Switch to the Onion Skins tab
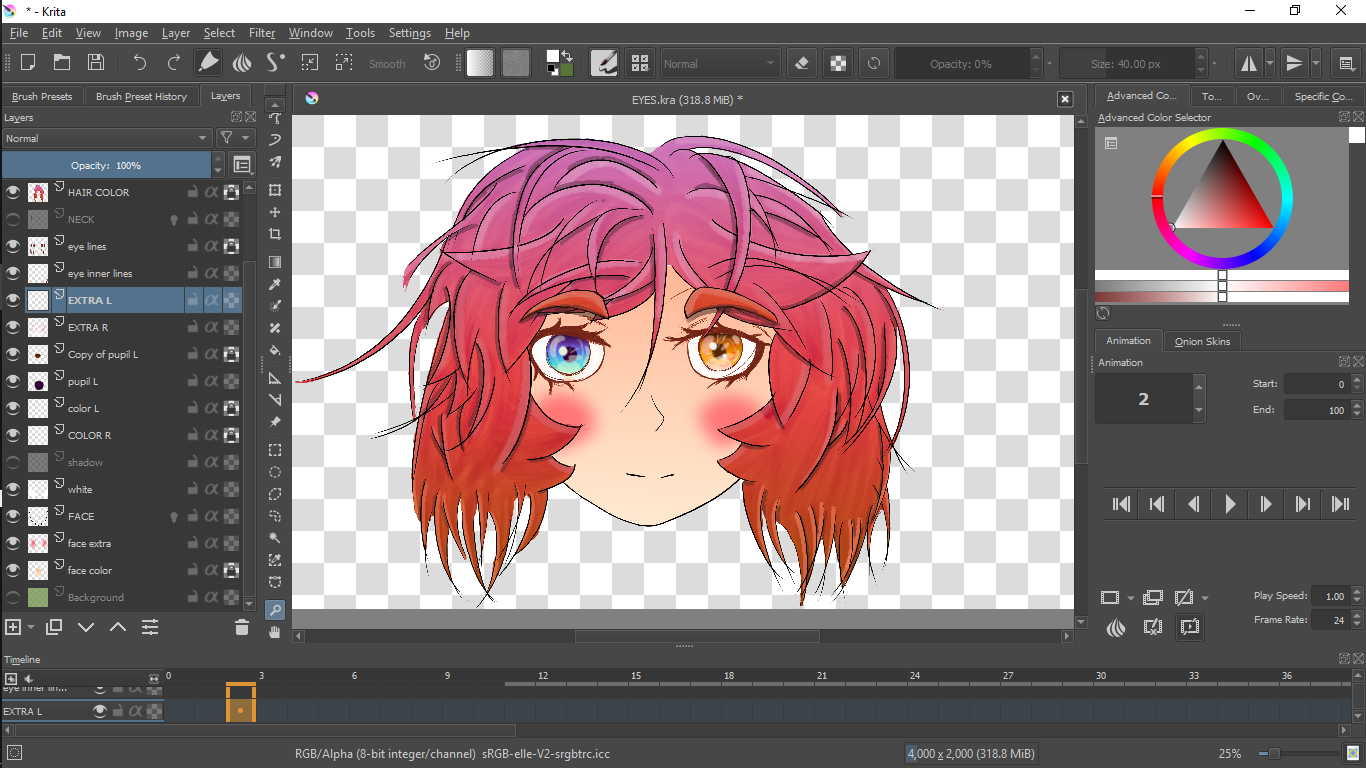 1202,341
